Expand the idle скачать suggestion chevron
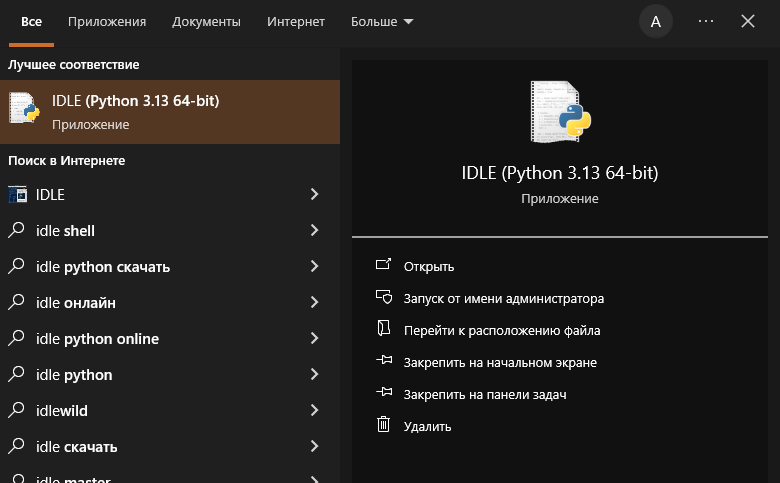 click(314, 446)
